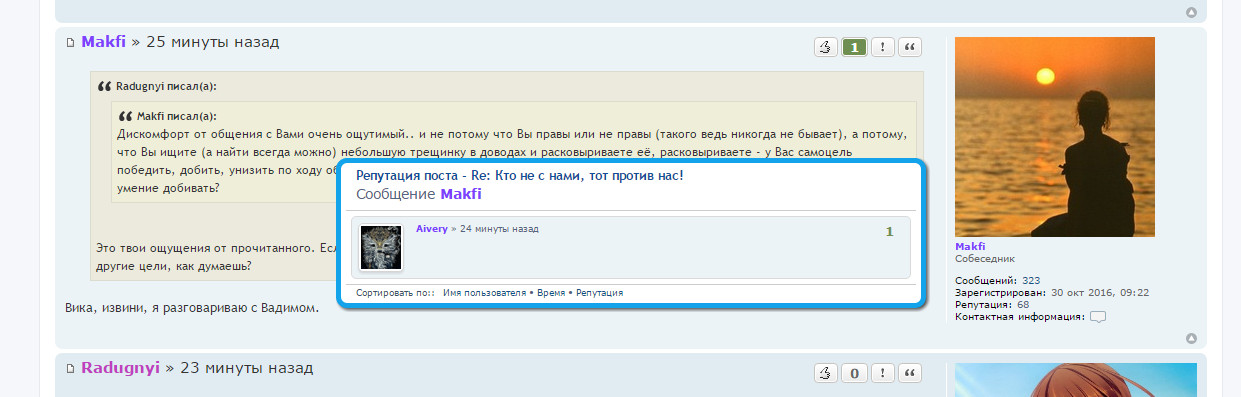The image size is (1241, 397).
Task: Quote Makfi's post using the quote icon
Action: tap(910, 47)
